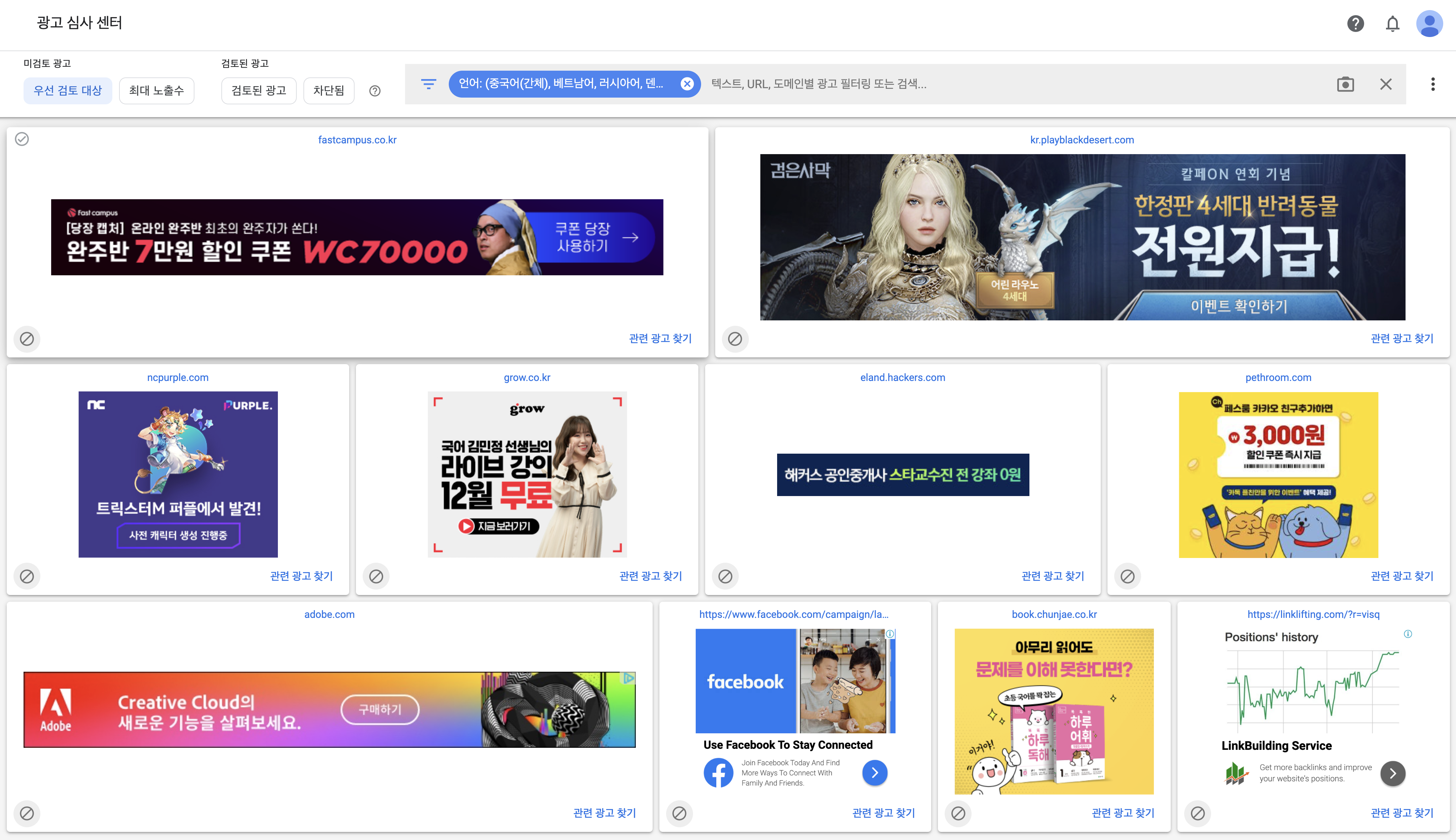Click the filter list icon

pyautogui.click(x=429, y=84)
